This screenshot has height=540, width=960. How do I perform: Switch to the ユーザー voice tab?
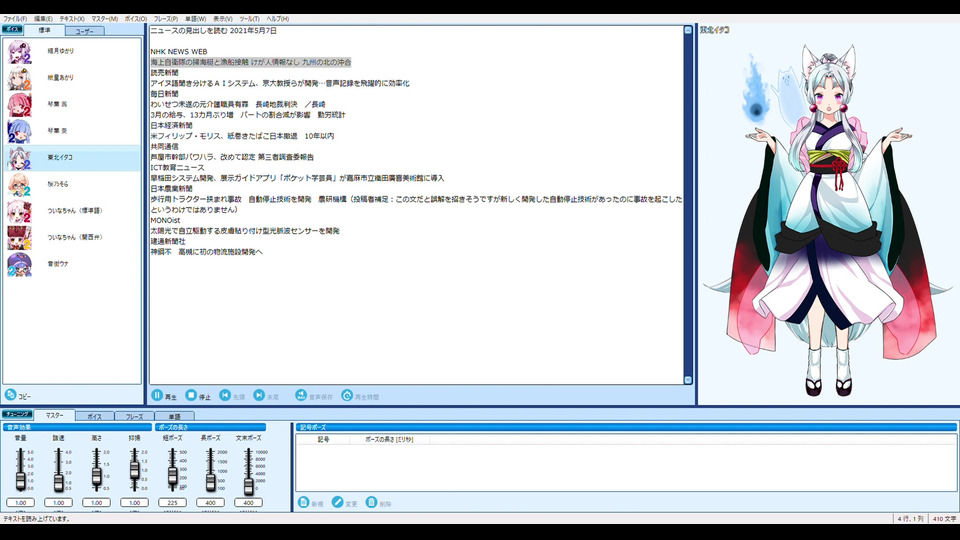(84, 31)
